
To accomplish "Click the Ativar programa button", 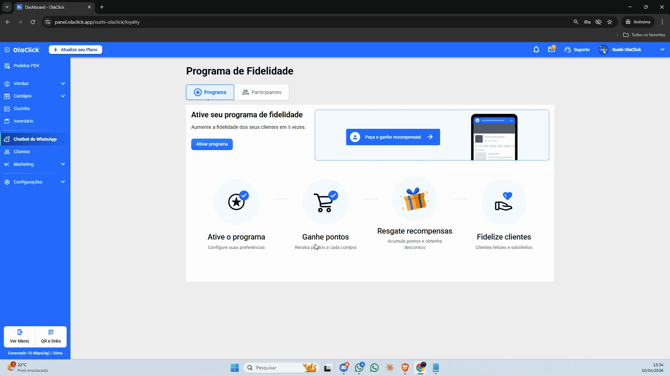I will click(x=212, y=144).
